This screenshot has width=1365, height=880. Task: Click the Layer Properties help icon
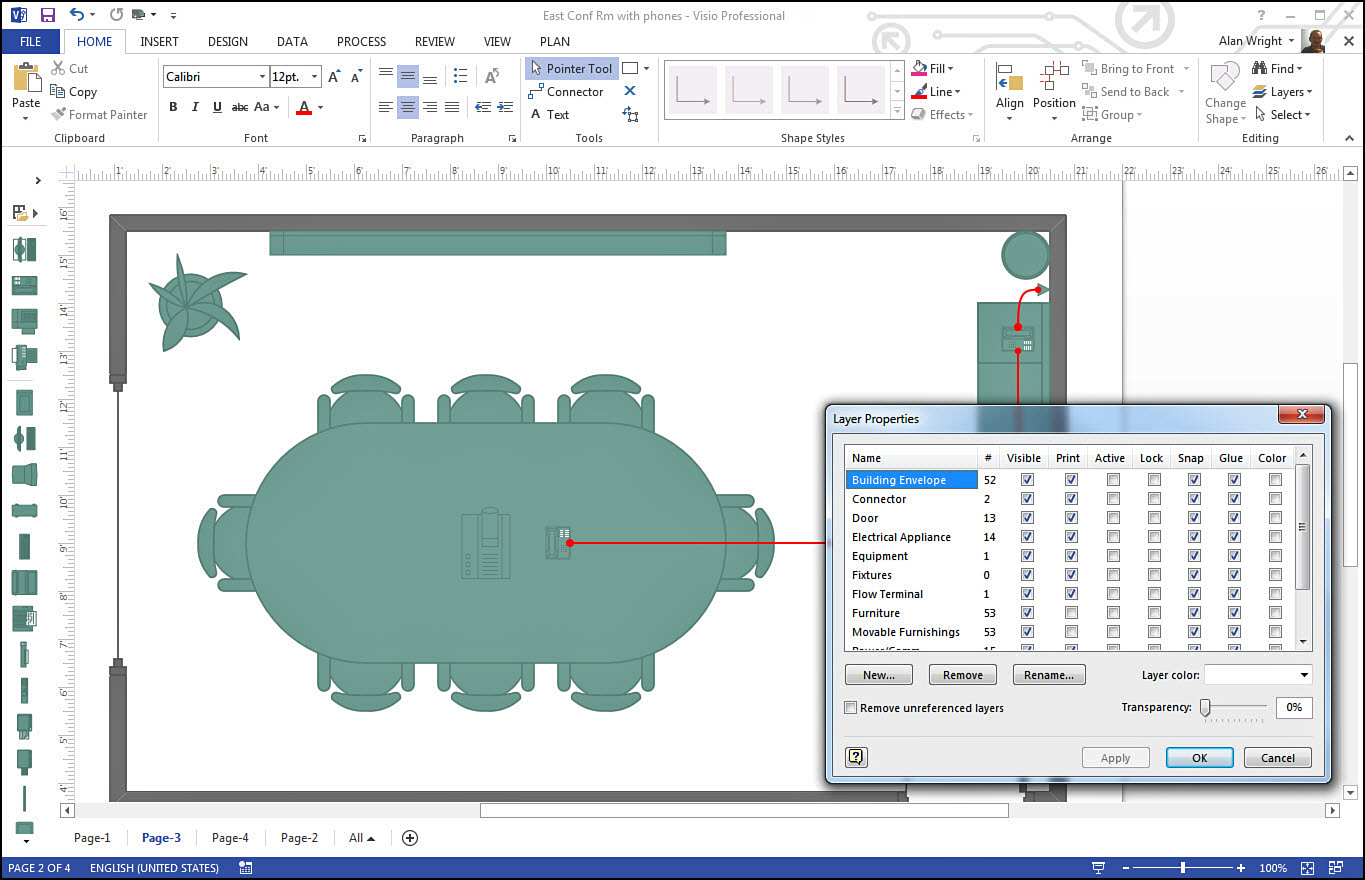click(856, 757)
